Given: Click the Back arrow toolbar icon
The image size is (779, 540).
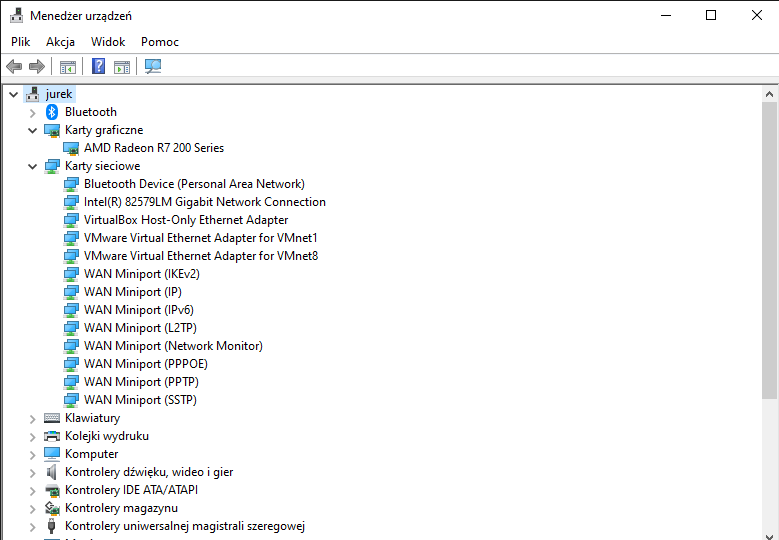Looking at the screenshot, I should (x=14, y=66).
